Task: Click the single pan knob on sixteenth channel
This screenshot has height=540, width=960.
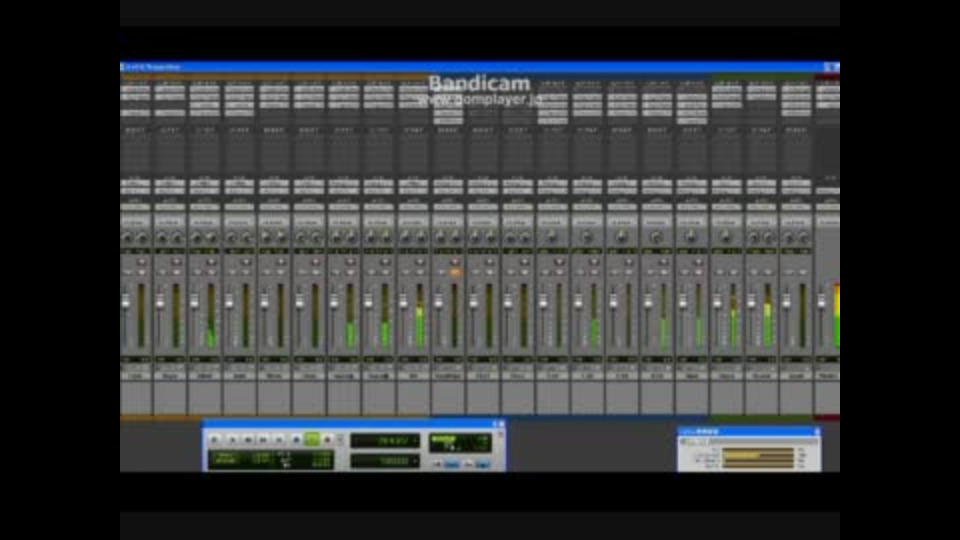Action: tap(656, 237)
